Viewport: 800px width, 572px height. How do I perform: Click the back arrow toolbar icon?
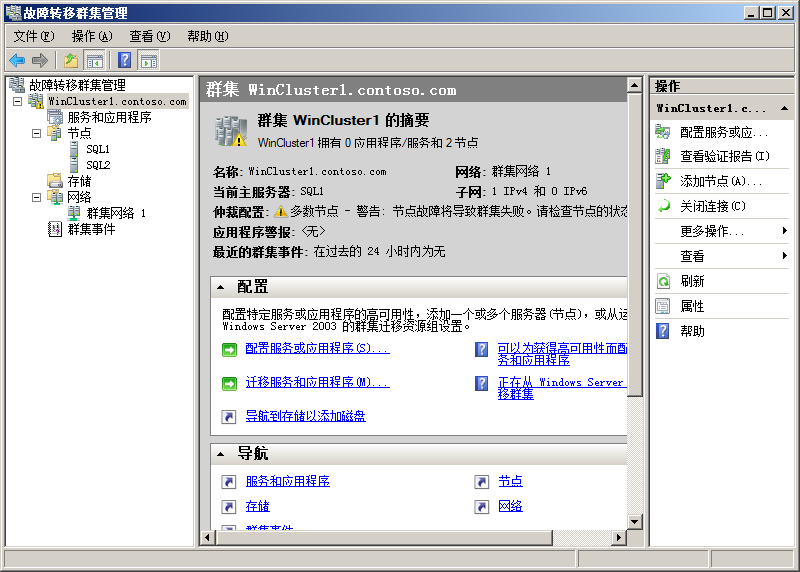coord(17,60)
